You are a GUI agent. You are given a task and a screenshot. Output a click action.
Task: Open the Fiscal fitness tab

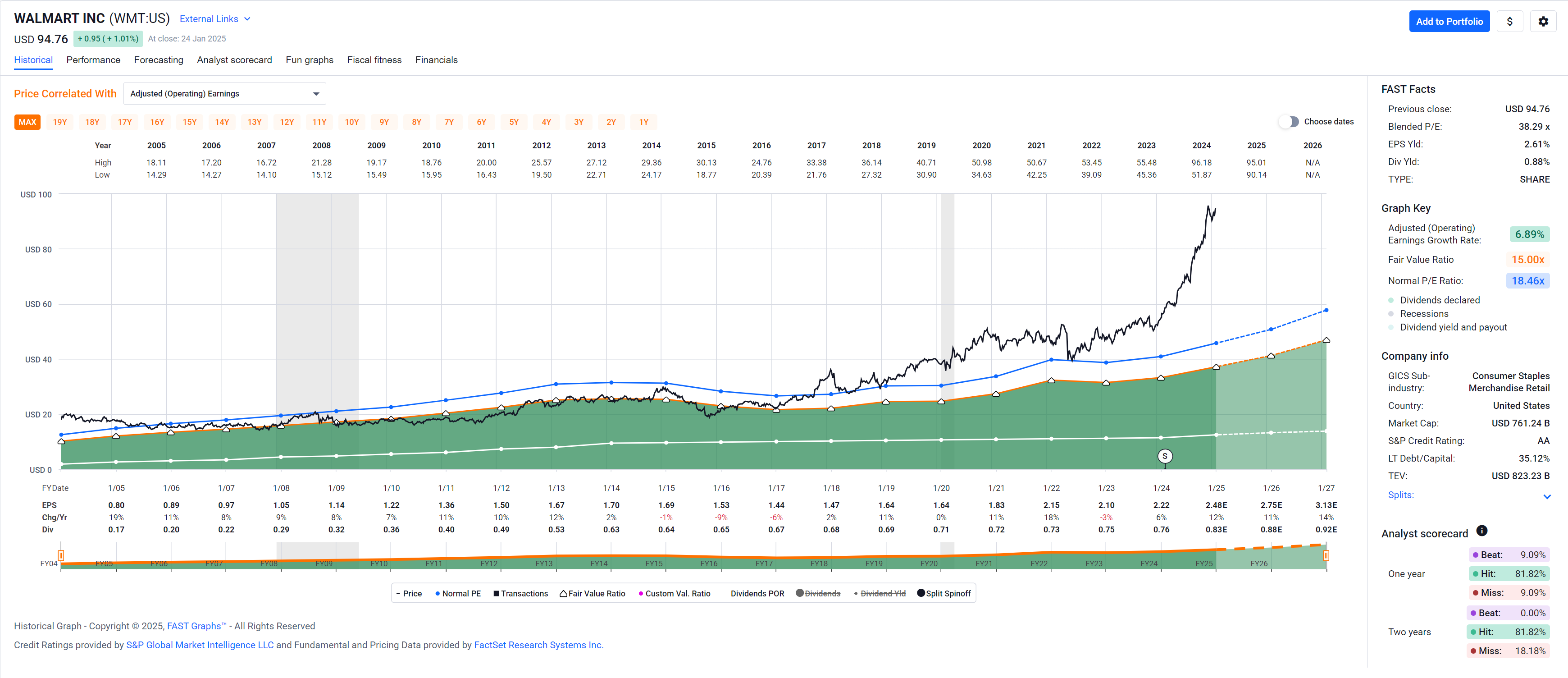pos(374,60)
